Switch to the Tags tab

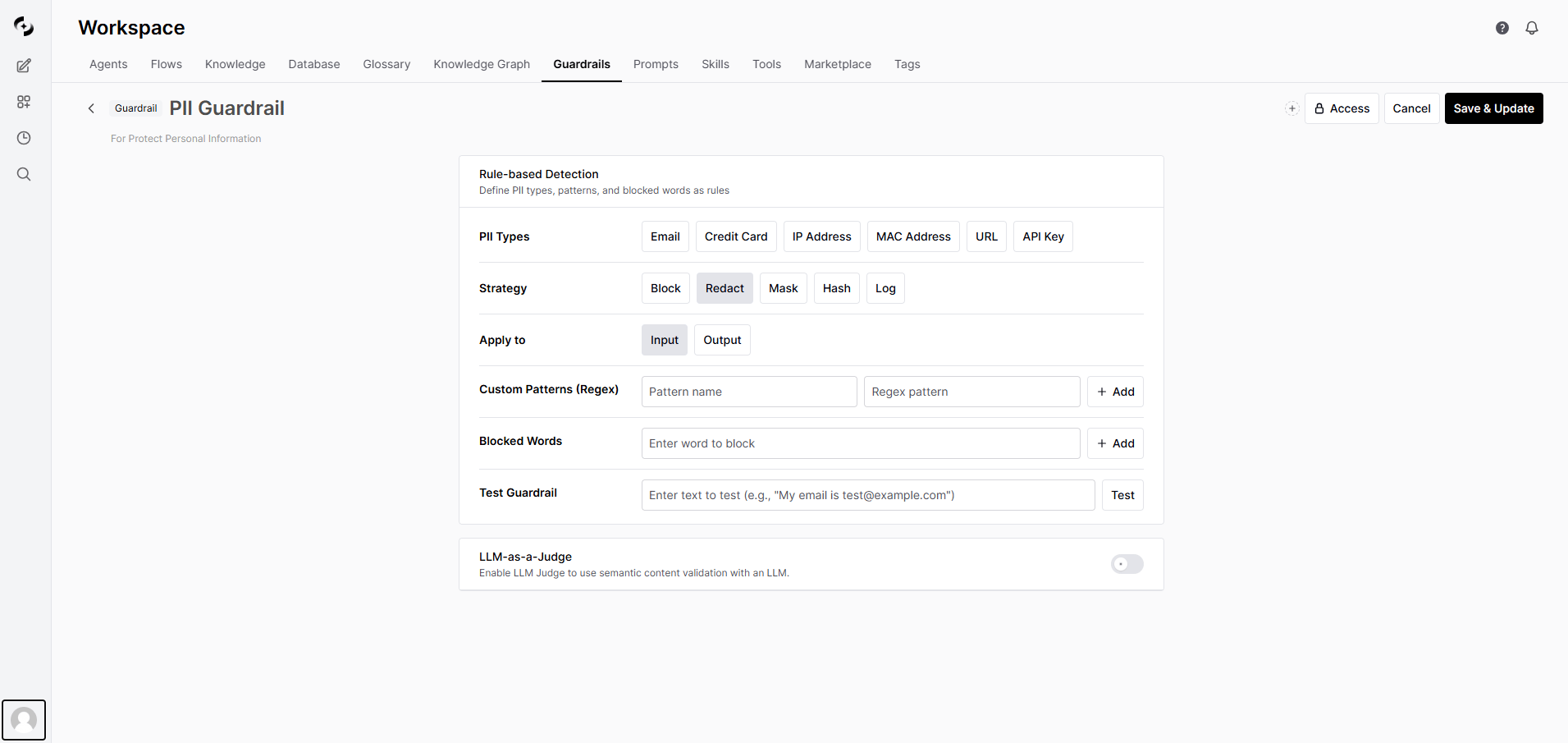point(907,64)
